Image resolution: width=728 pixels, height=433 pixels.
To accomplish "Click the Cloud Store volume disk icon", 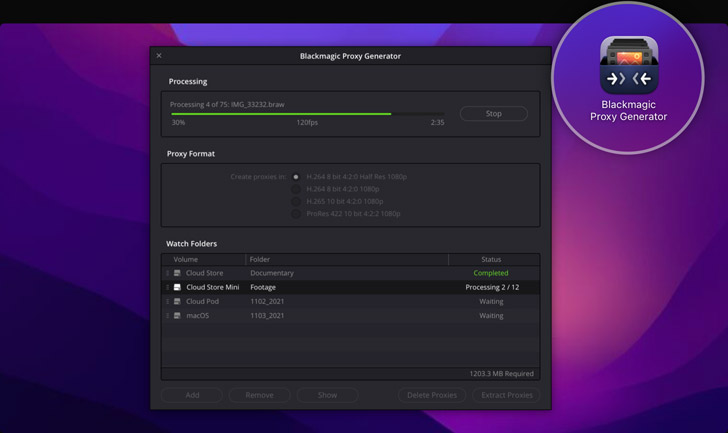I will [177, 273].
